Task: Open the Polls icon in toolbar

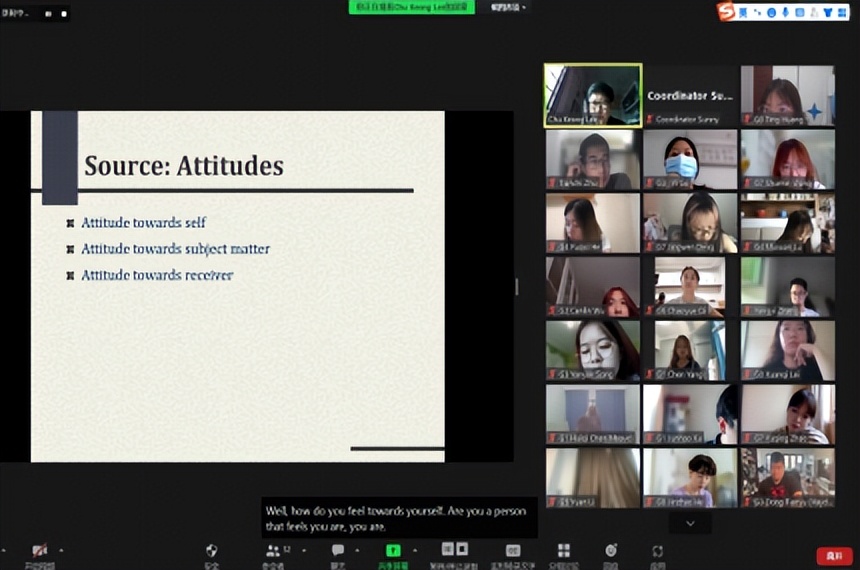Action: pyautogui.click(x=455, y=551)
